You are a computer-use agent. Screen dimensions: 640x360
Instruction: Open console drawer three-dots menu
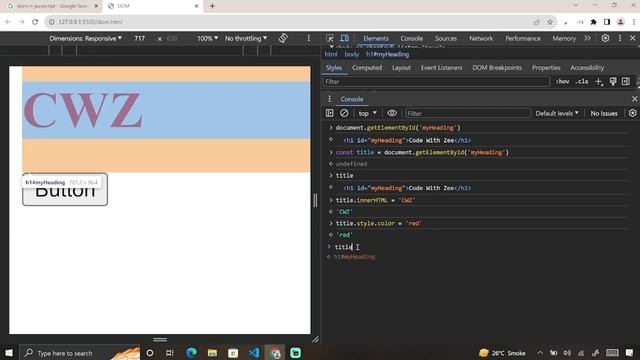coord(329,99)
